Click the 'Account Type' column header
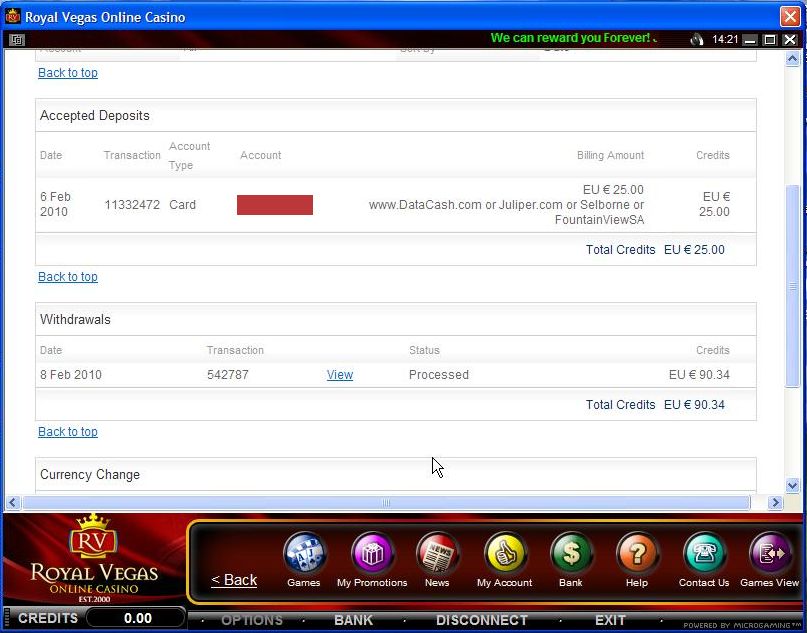This screenshot has width=807, height=633. click(189, 155)
